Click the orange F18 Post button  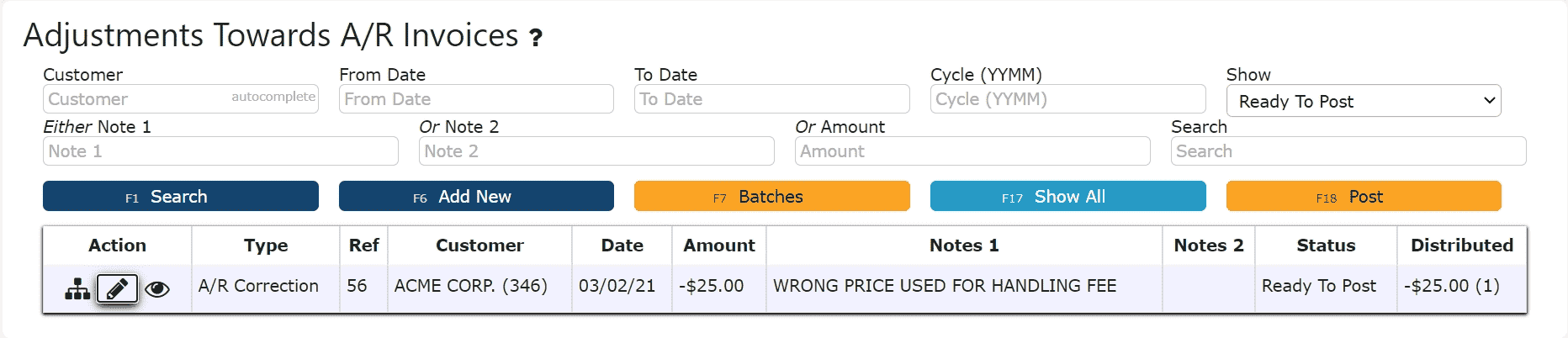tap(1364, 196)
